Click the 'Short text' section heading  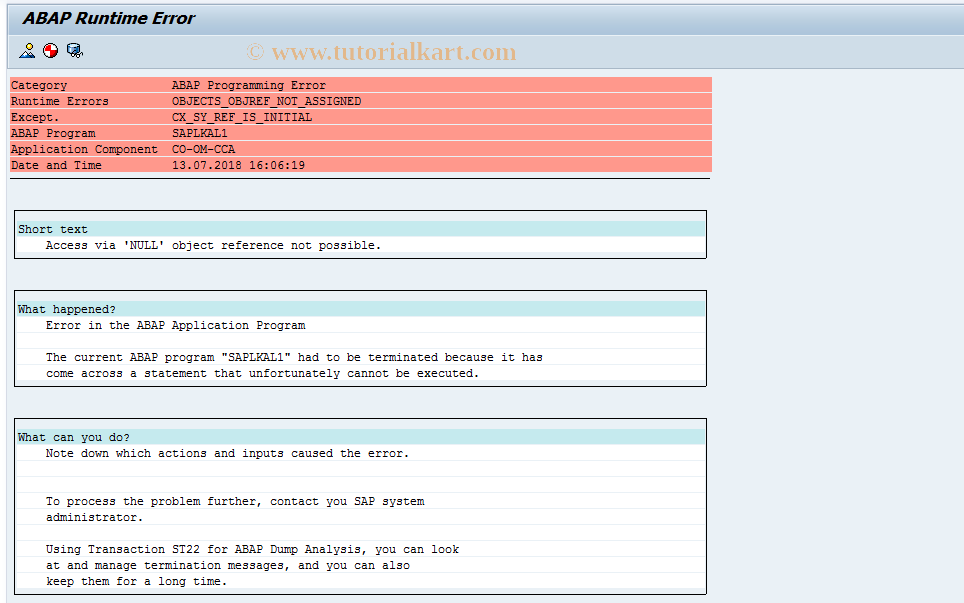click(x=53, y=229)
